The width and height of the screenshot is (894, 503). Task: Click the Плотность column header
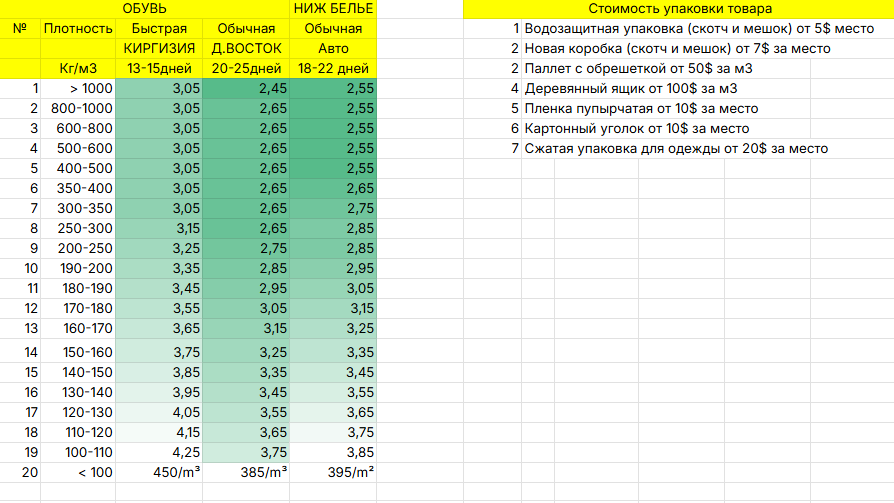78,28
